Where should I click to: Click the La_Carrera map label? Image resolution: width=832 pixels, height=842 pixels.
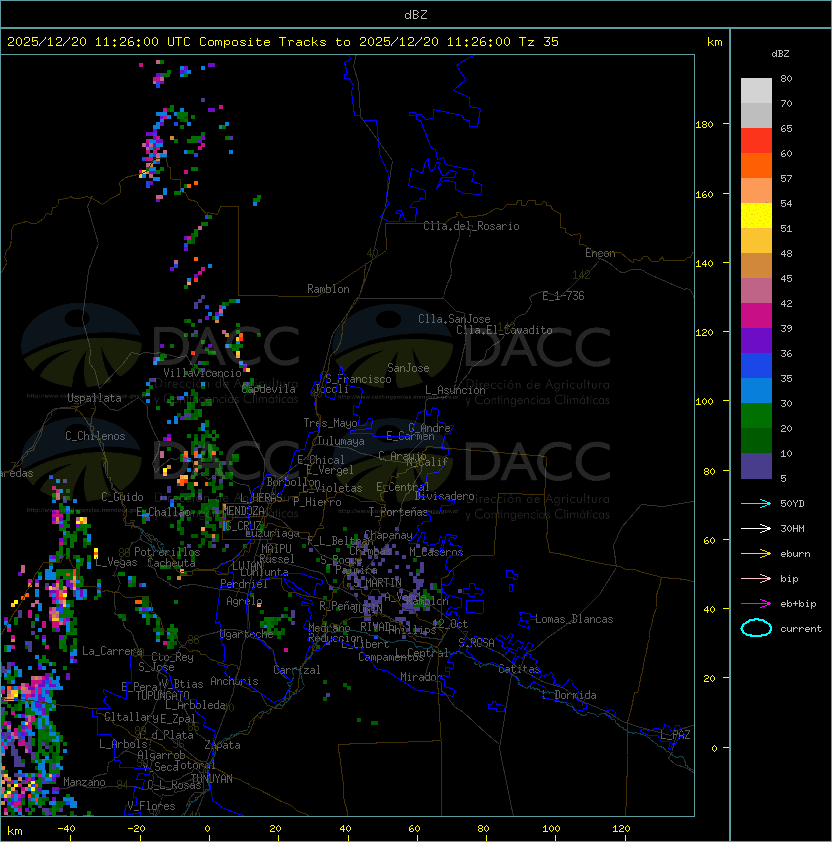pos(112,651)
